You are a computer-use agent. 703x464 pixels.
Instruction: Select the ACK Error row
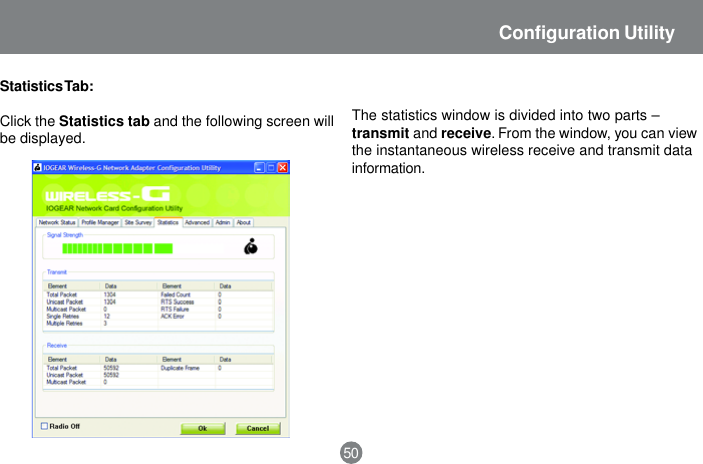pyautogui.click(x=217, y=316)
